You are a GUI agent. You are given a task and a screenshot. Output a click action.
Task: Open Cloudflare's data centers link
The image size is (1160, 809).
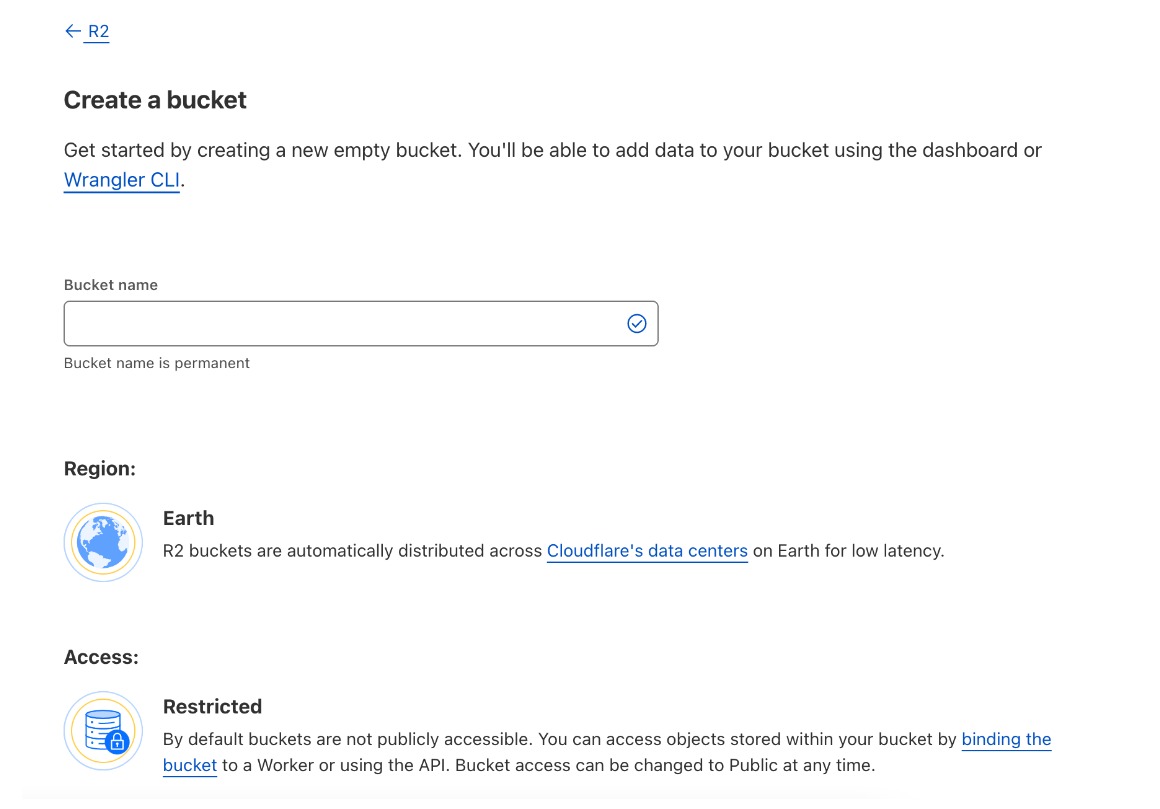(x=647, y=551)
